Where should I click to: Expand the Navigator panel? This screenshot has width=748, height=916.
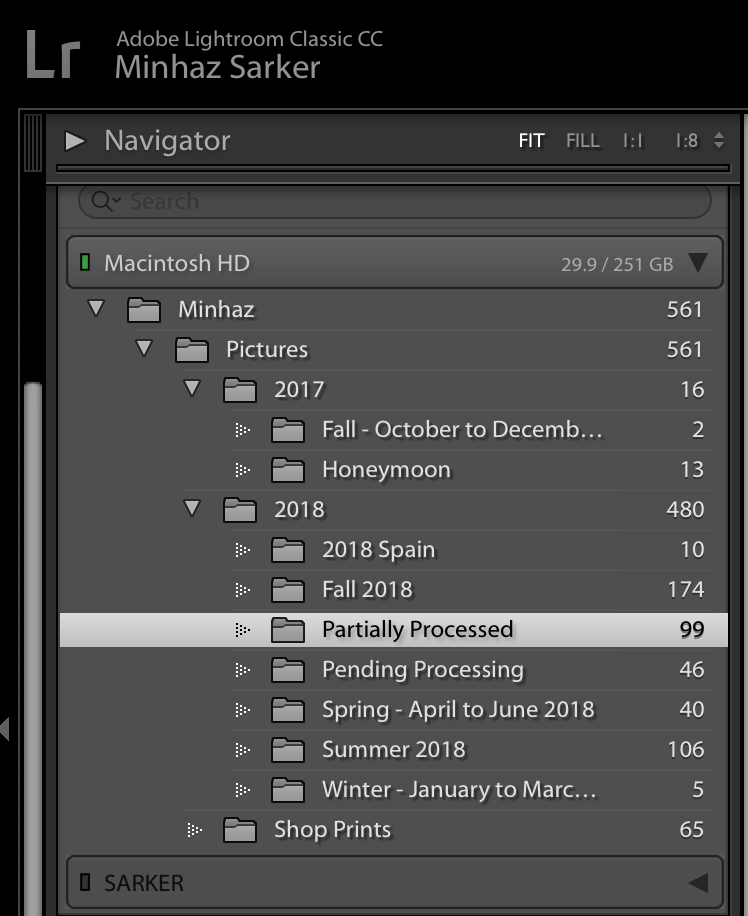coord(75,141)
